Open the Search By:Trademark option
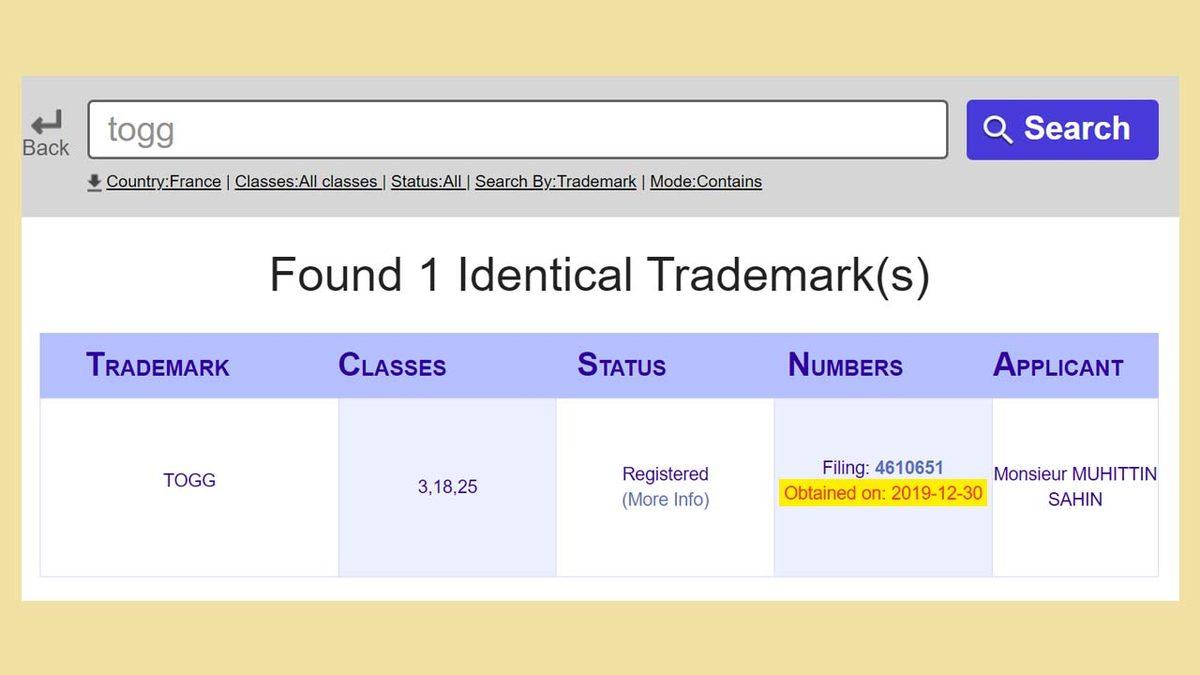 tap(555, 182)
